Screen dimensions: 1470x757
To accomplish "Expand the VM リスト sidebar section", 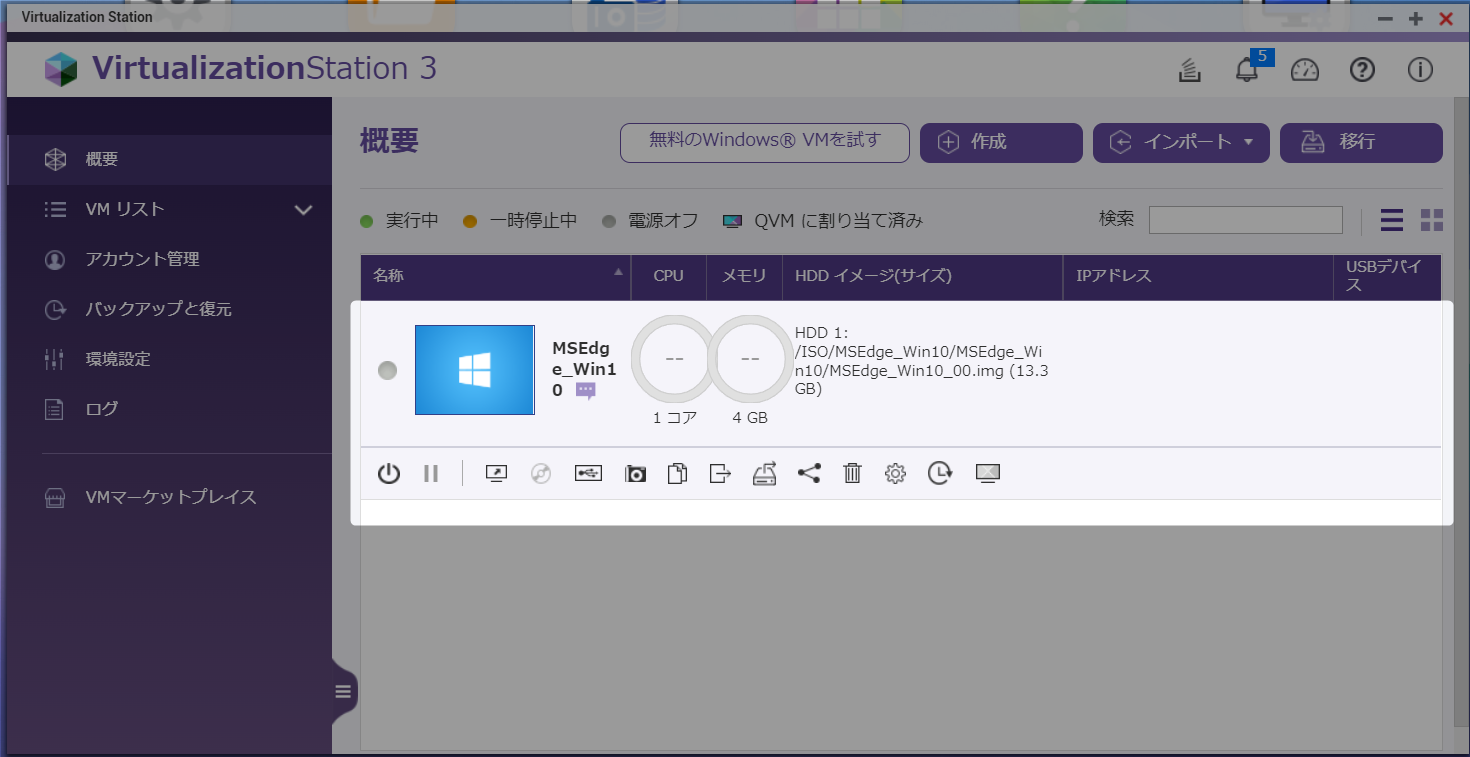I will coord(304,210).
